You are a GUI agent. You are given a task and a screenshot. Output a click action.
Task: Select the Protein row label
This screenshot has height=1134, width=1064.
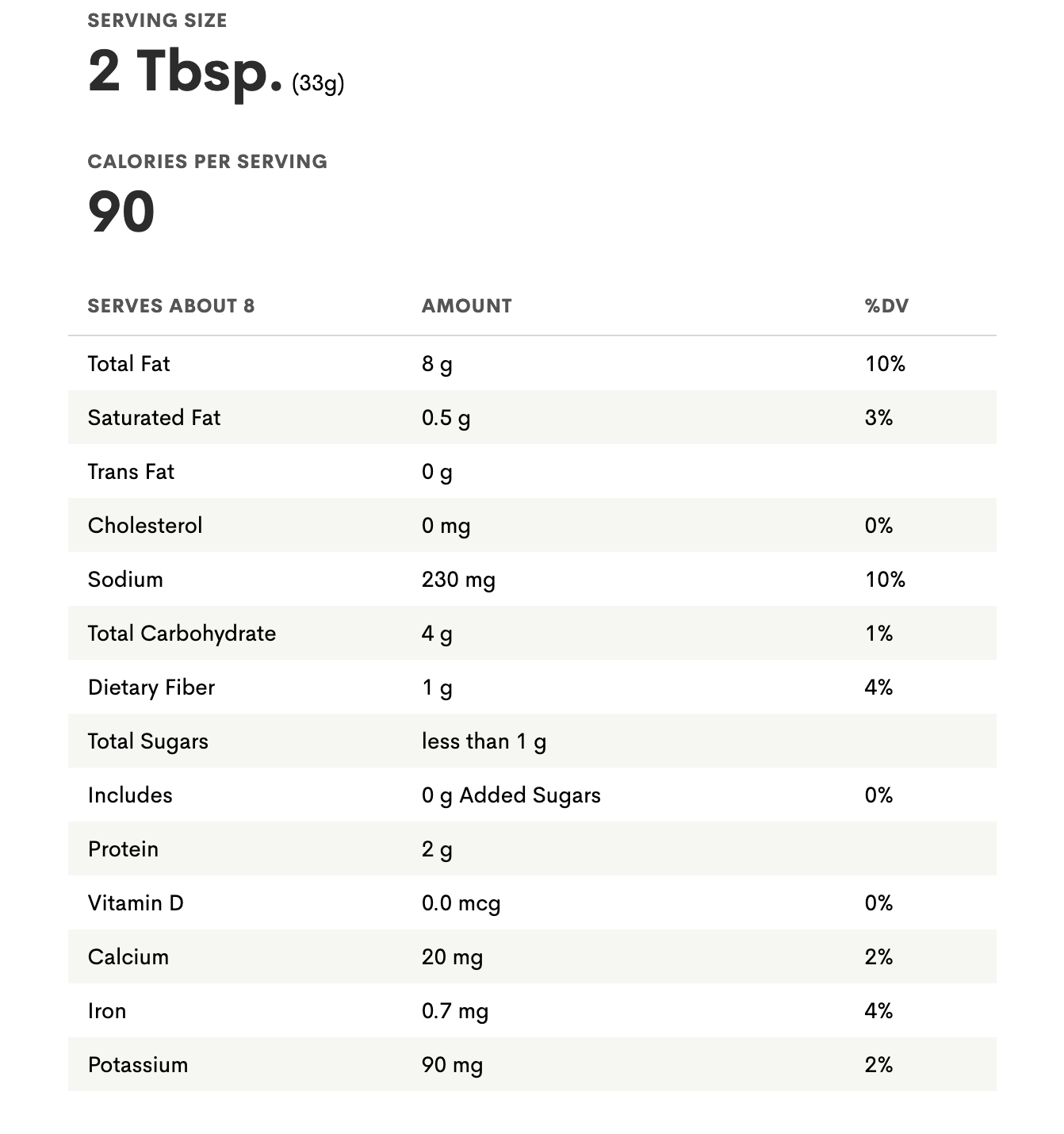[x=123, y=849]
